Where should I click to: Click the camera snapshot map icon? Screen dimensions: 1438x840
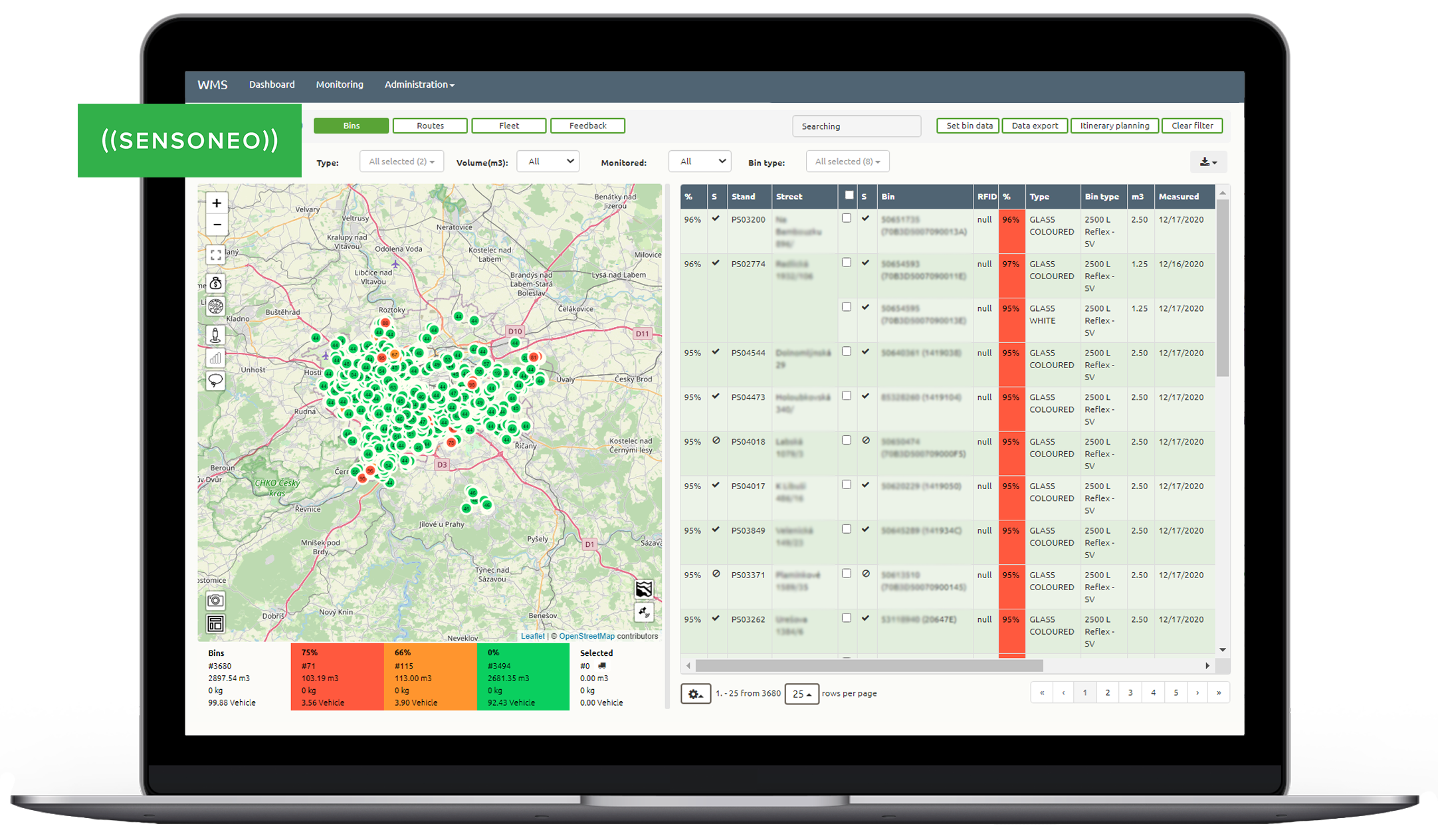[215, 601]
